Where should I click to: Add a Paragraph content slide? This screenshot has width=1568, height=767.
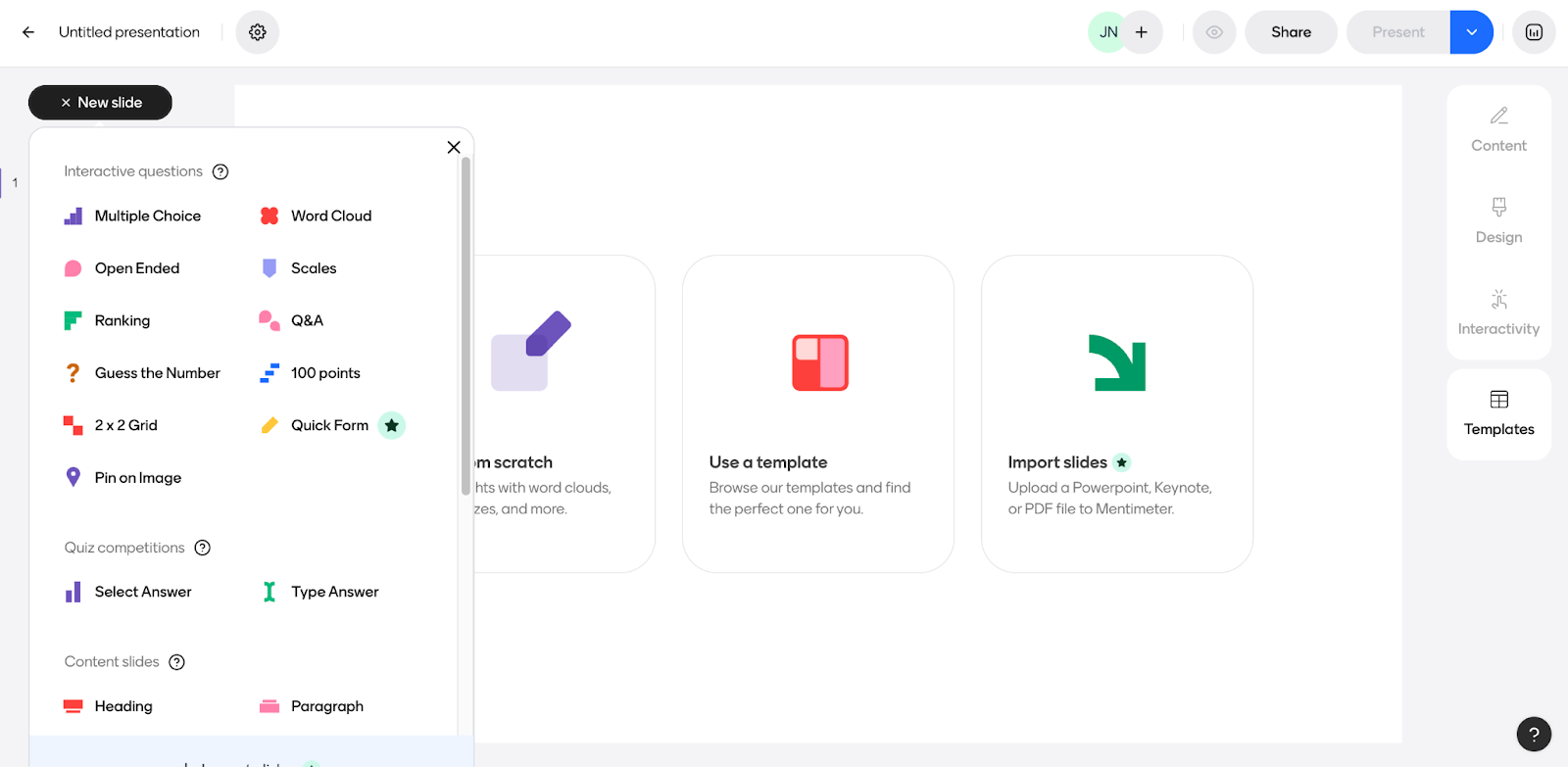tap(312, 706)
